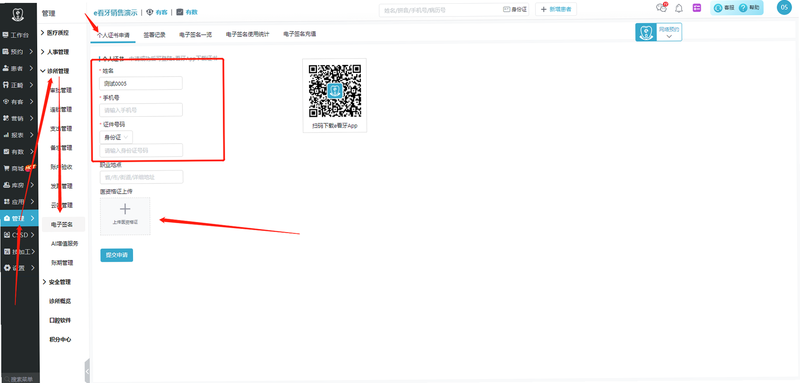
Task: Open the 身份证 certificate type dropdown
Action: tap(116, 137)
